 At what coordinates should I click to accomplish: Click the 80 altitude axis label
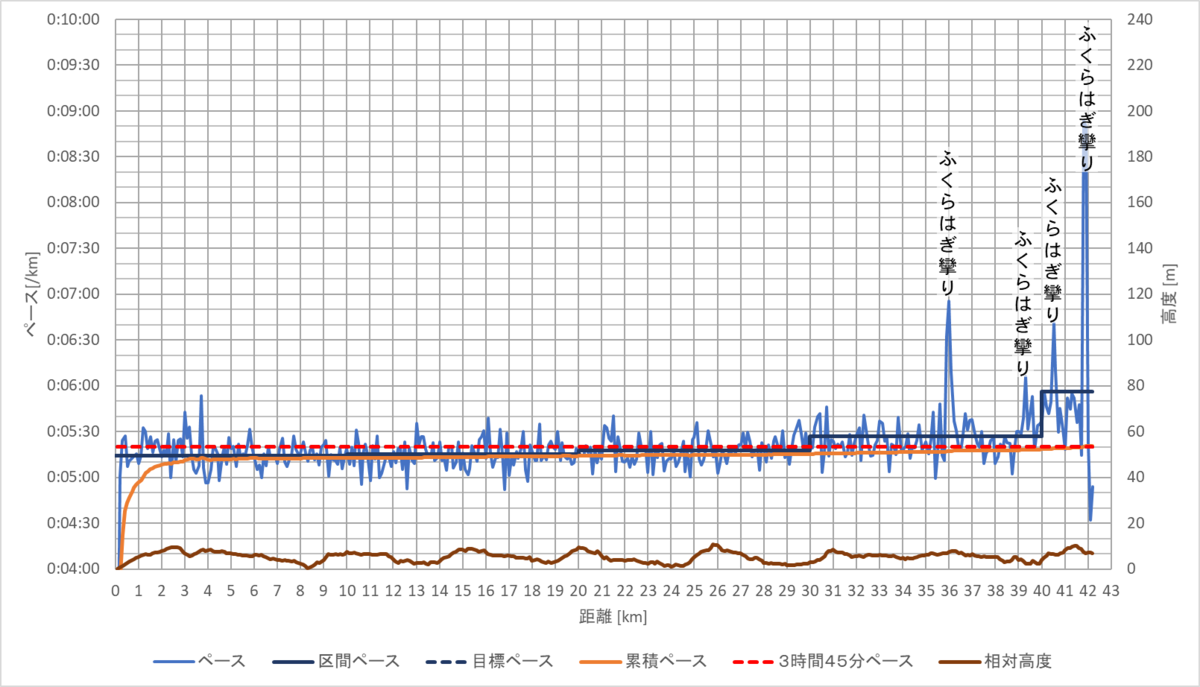pyautogui.click(x=1134, y=385)
